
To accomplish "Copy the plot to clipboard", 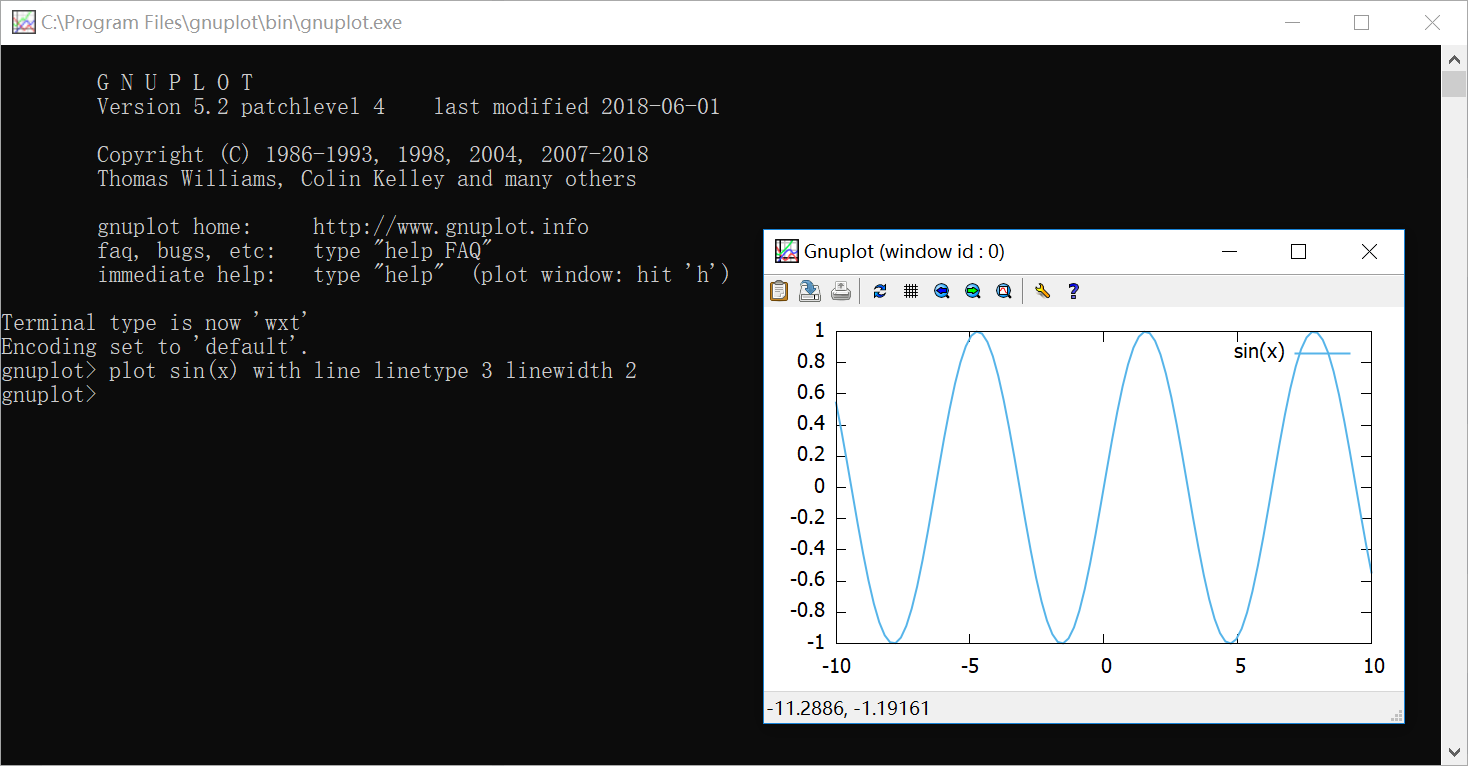I will pos(778,291).
